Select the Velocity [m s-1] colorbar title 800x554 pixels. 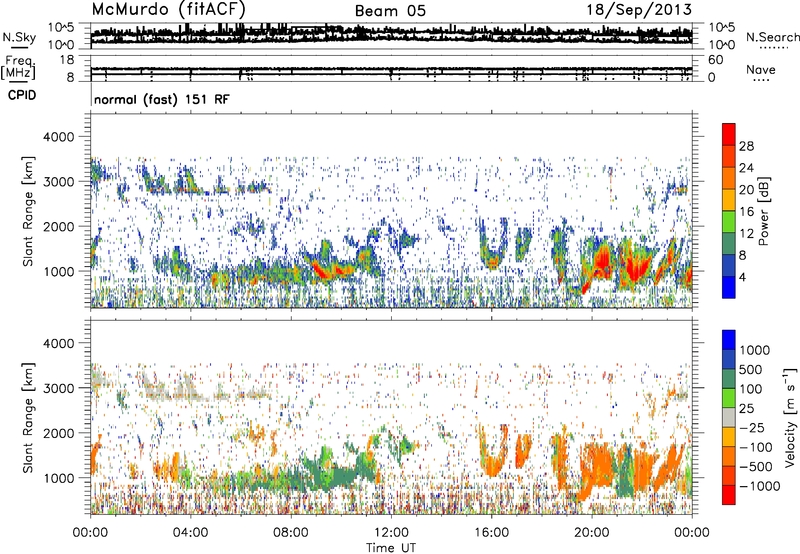[x=790, y=417]
